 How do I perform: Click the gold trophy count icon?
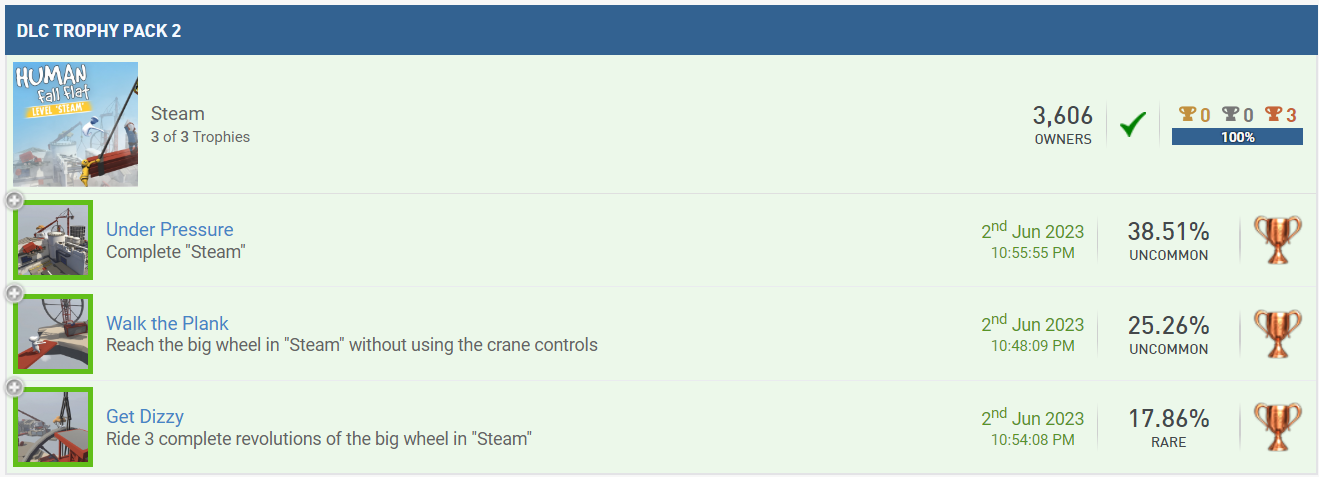(x=1187, y=115)
